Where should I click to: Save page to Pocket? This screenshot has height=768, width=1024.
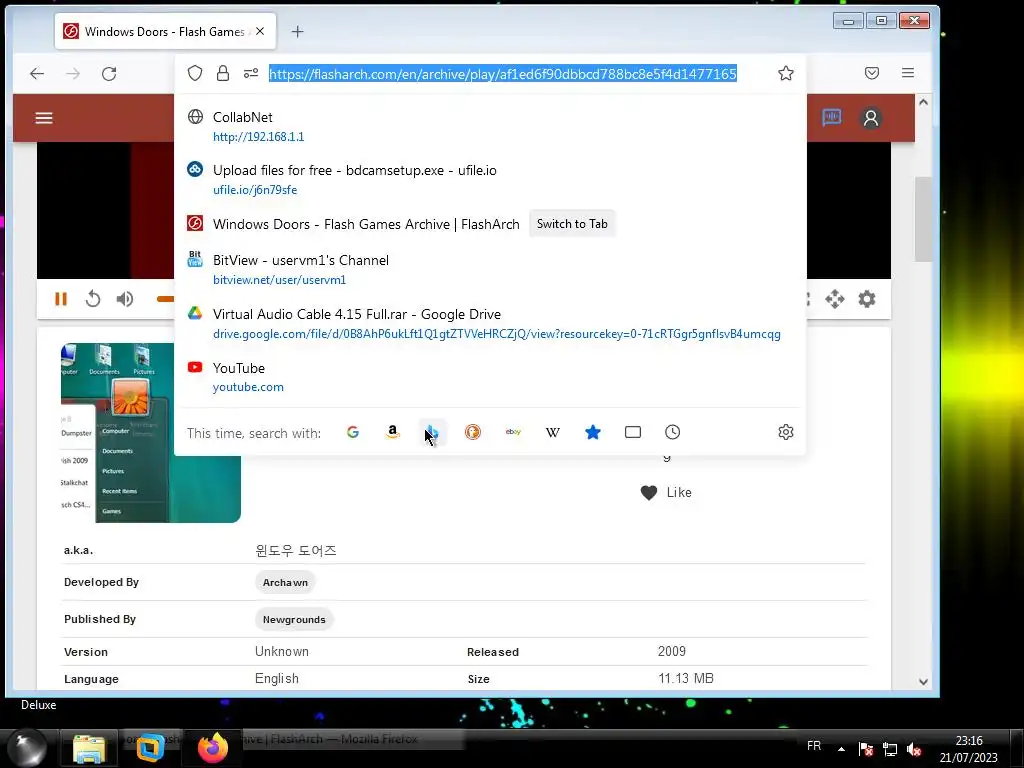click(x=872, y=73)
